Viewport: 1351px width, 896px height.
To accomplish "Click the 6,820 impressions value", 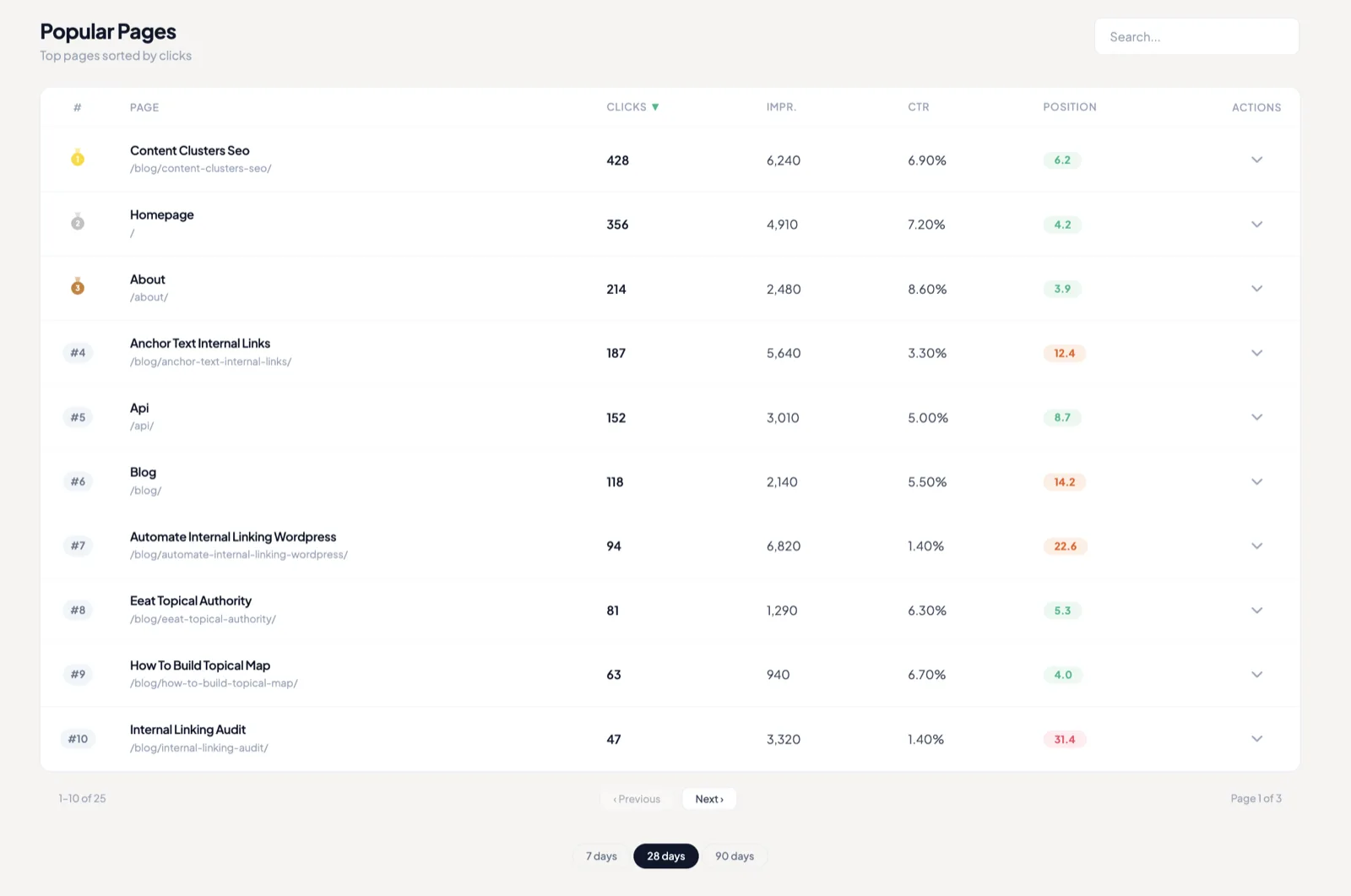I will 784,546.
